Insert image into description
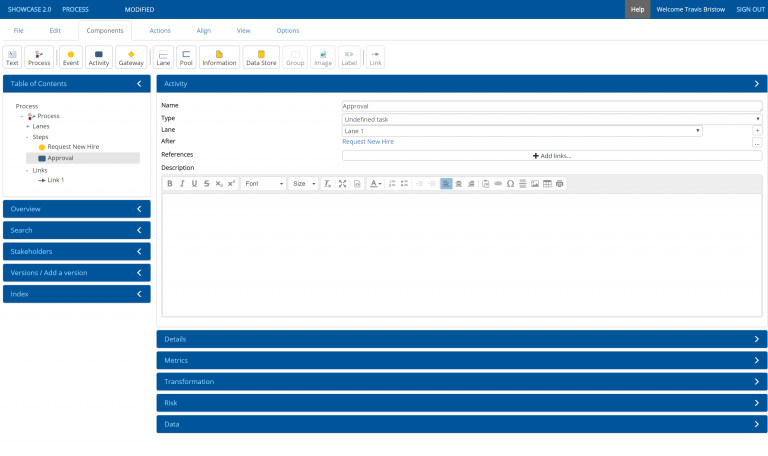This screenshot has width=768, height=456. tap(535, 184)
